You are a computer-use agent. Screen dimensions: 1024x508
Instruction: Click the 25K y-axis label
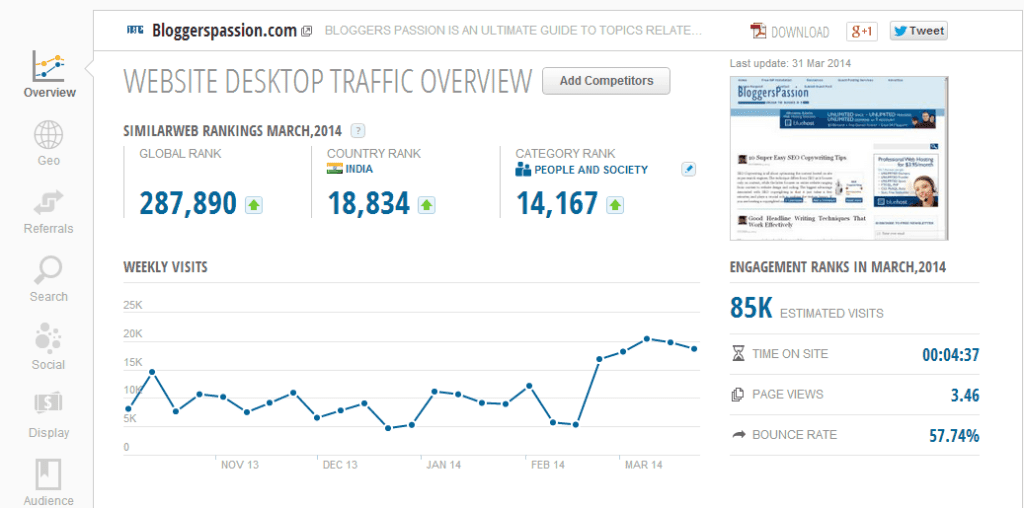[x=133, y=305]
